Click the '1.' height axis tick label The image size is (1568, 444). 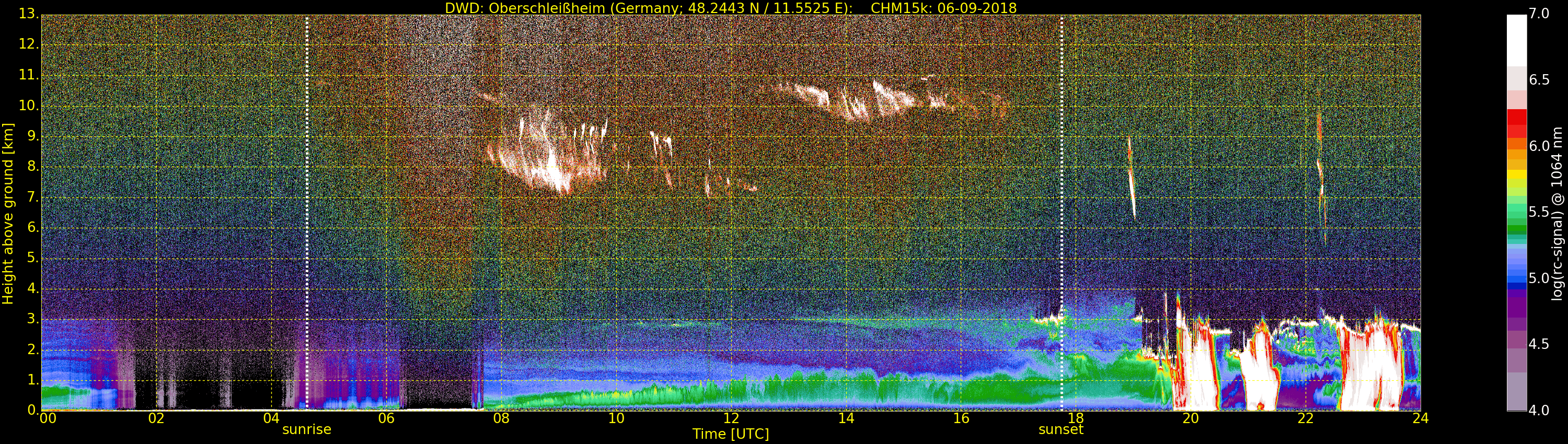pos(33,380)
